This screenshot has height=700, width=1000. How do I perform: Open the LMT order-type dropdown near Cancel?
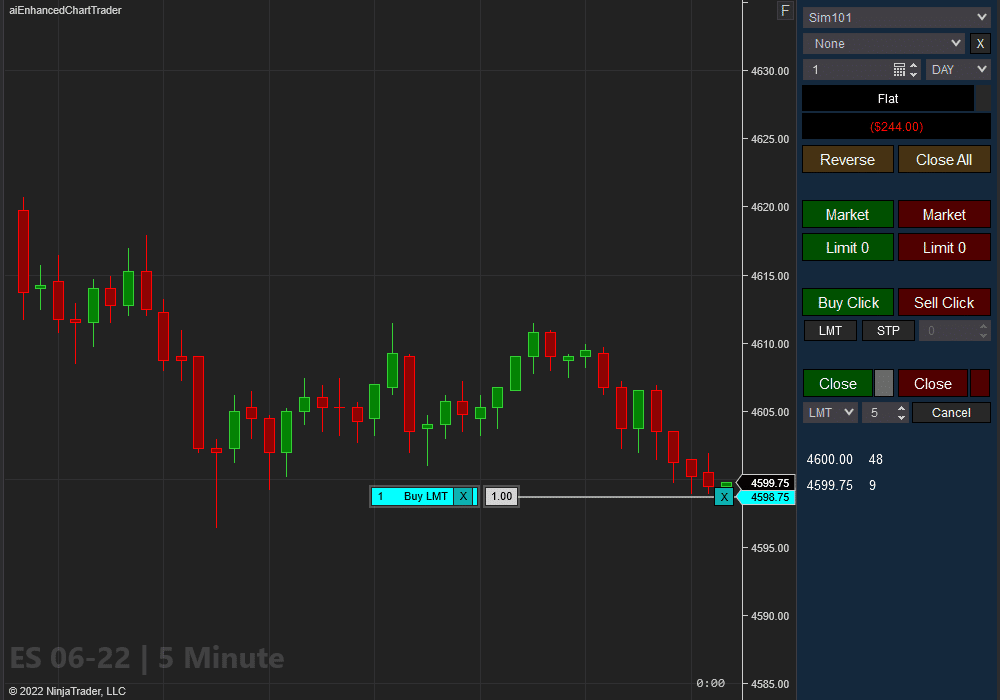coord(830,412)
